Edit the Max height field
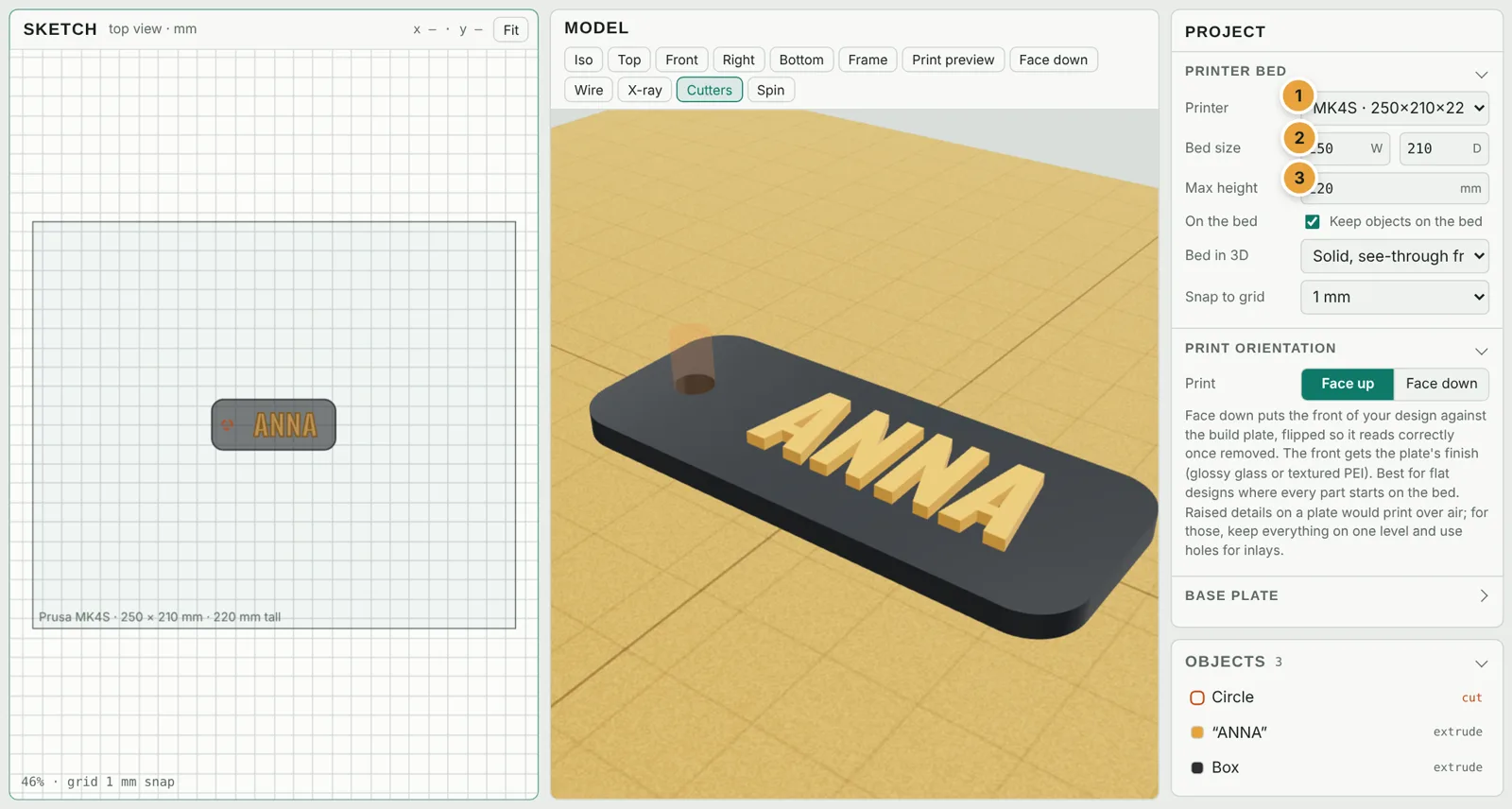 tap(1395, 188)
